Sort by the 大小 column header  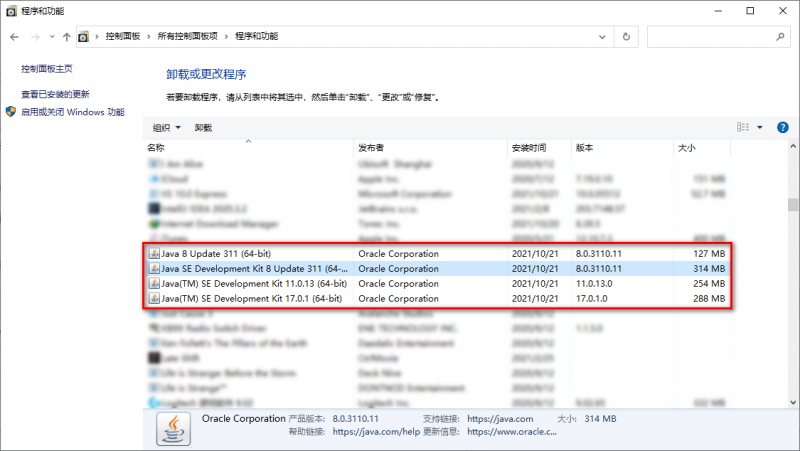[x=702, y=147]
